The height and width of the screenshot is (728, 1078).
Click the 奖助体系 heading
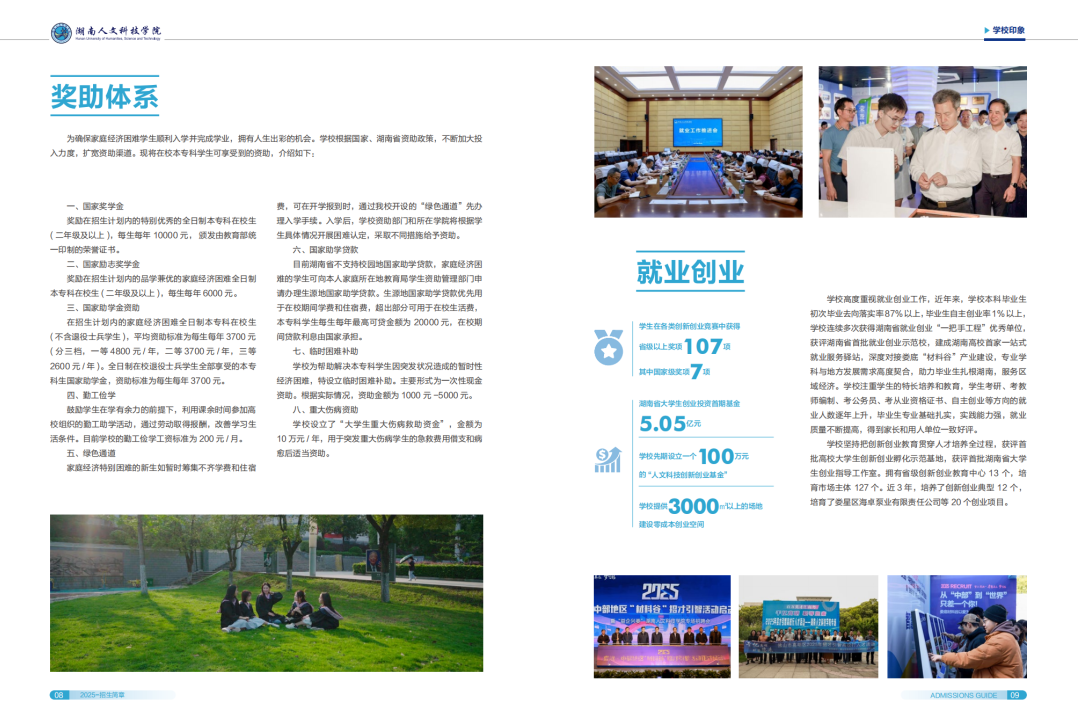105,96
